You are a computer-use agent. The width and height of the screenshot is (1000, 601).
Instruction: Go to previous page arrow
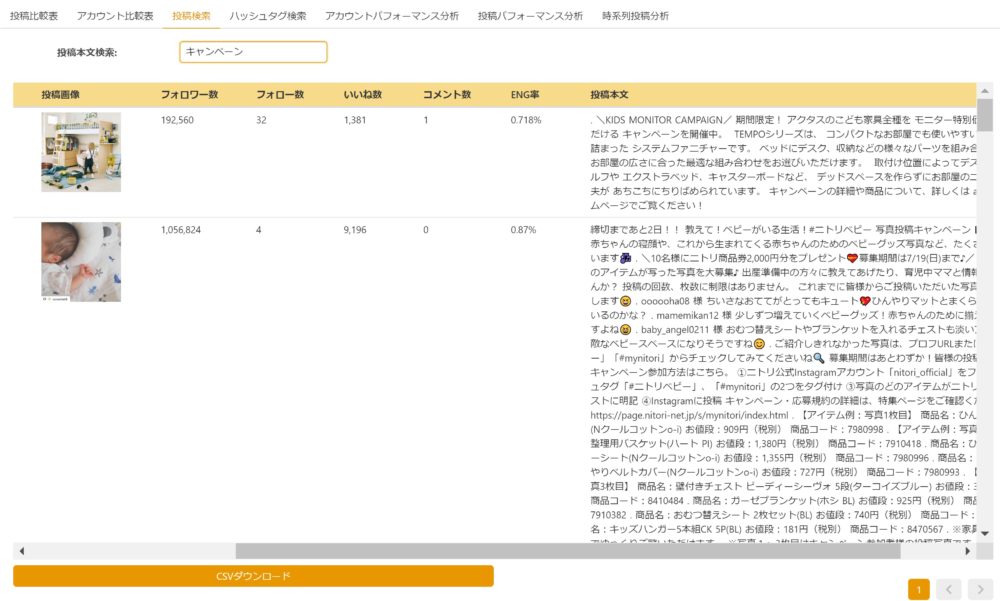[949, 590]
